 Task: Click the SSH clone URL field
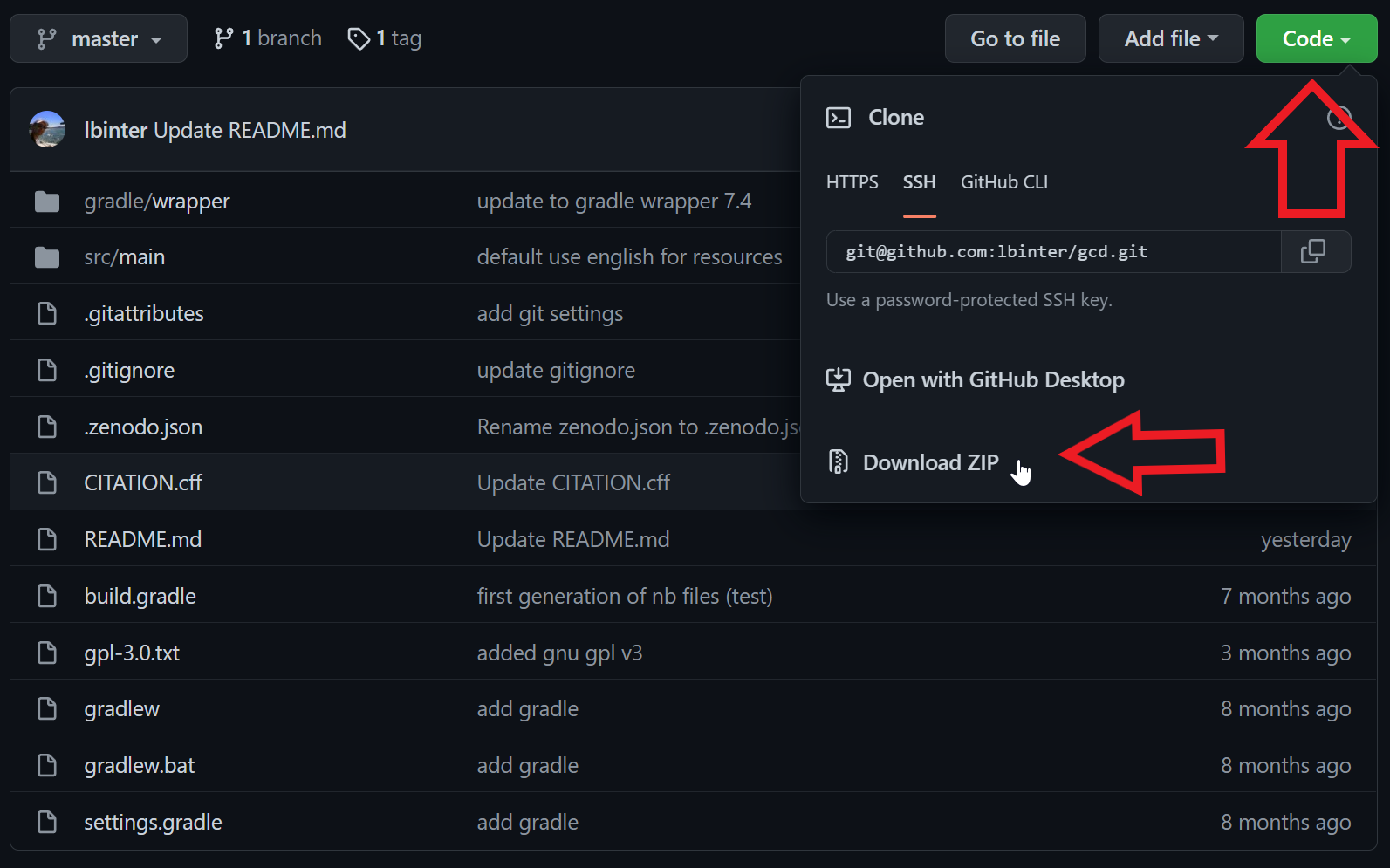(1054, 252)
